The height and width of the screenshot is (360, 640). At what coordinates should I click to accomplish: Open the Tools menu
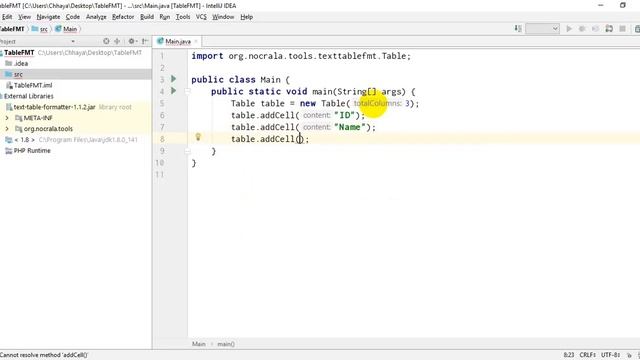click(183, 17)
